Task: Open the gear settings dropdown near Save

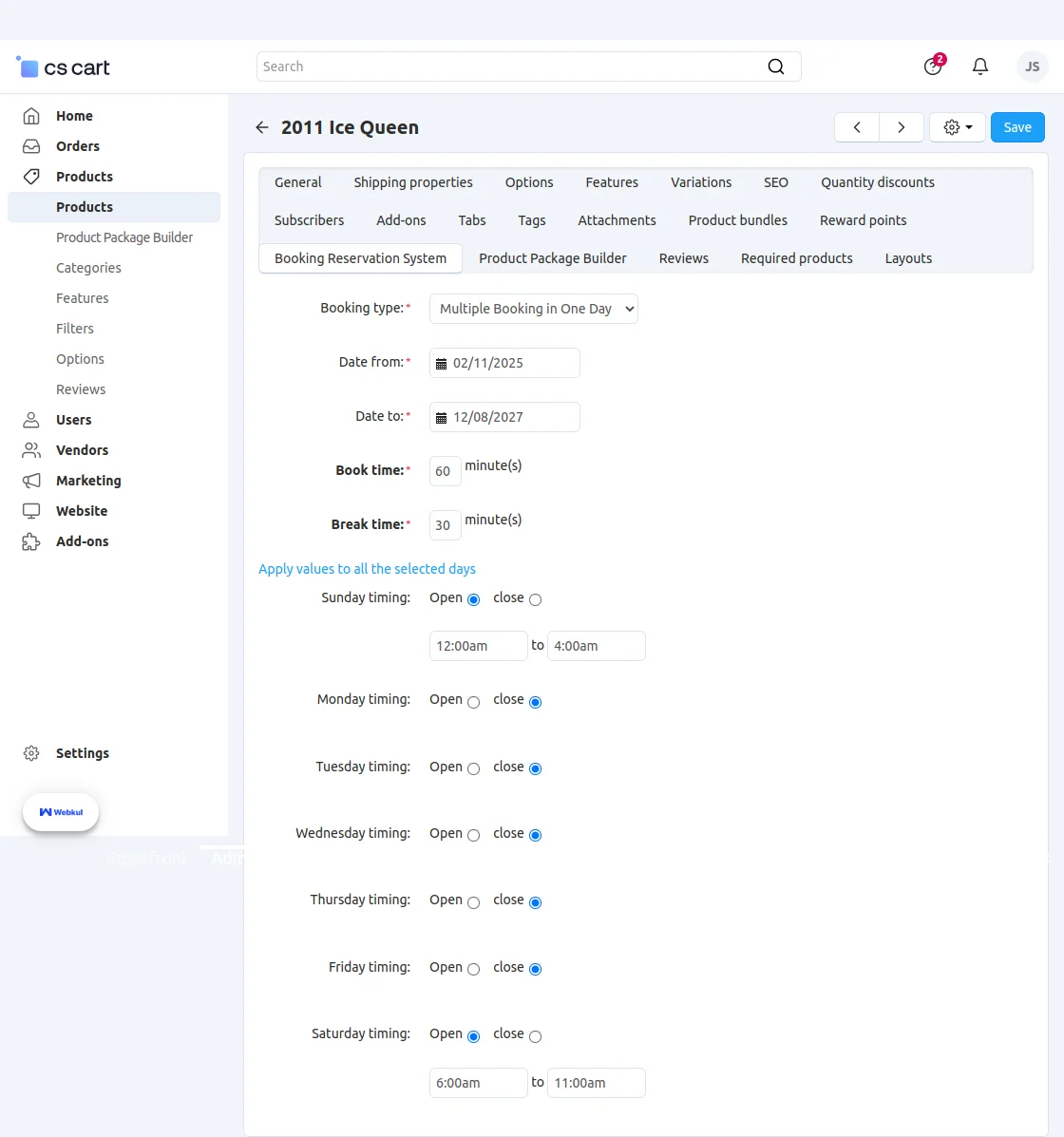Action: [x=957, y=126]
